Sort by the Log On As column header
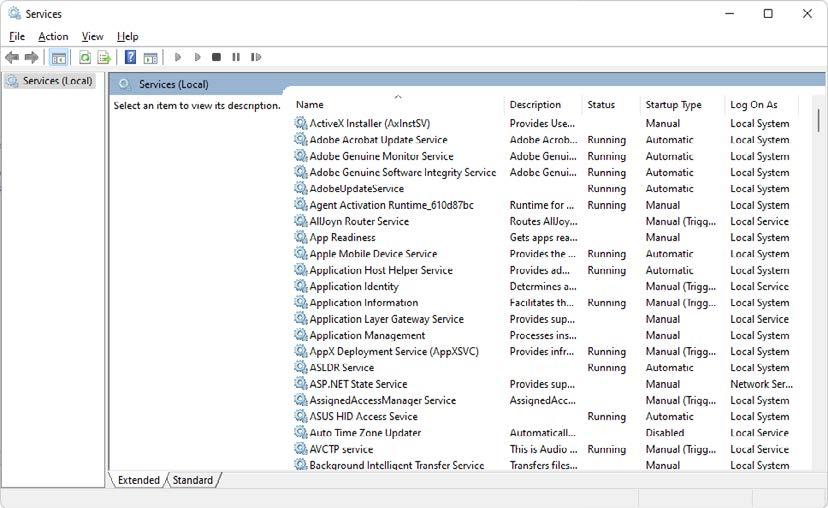 [761, 105]
